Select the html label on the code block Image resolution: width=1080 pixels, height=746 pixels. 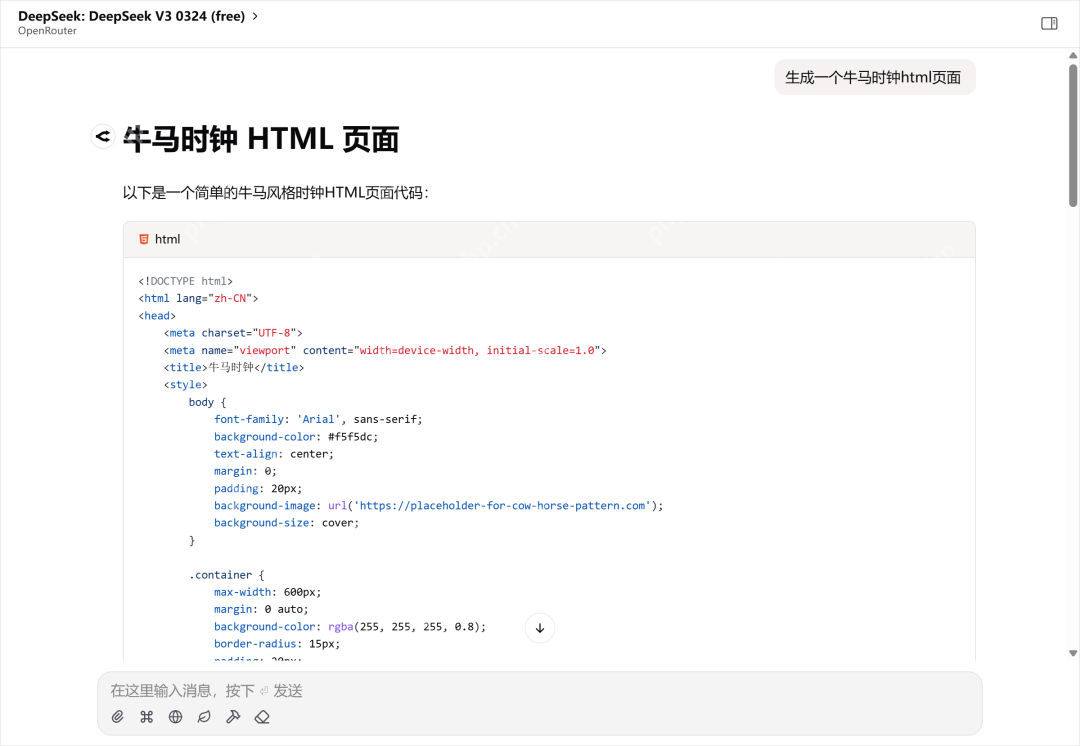(167, 238)
